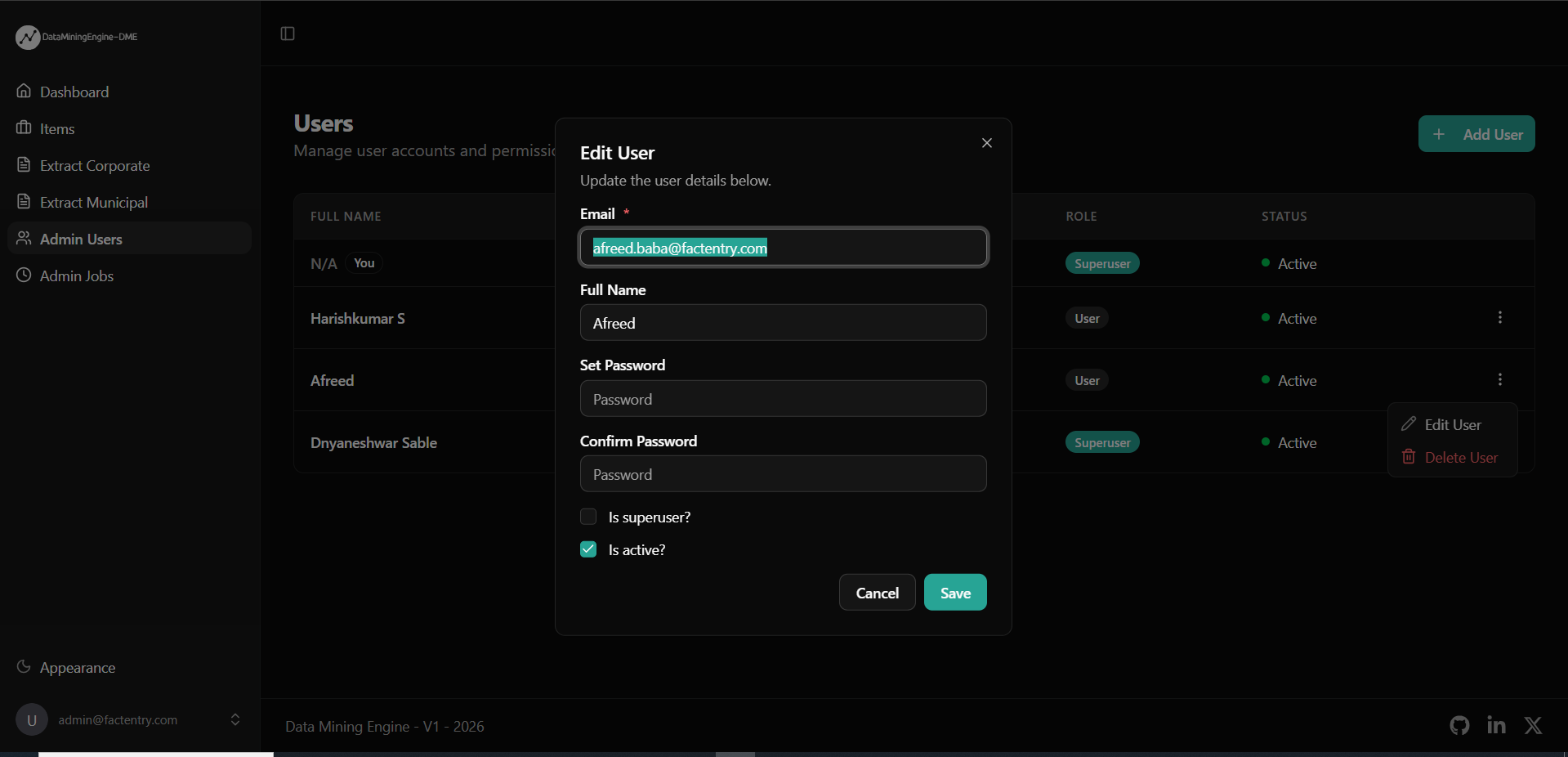Choose Delete User from context menu

pyautogui.click(x=1452, y=457)
